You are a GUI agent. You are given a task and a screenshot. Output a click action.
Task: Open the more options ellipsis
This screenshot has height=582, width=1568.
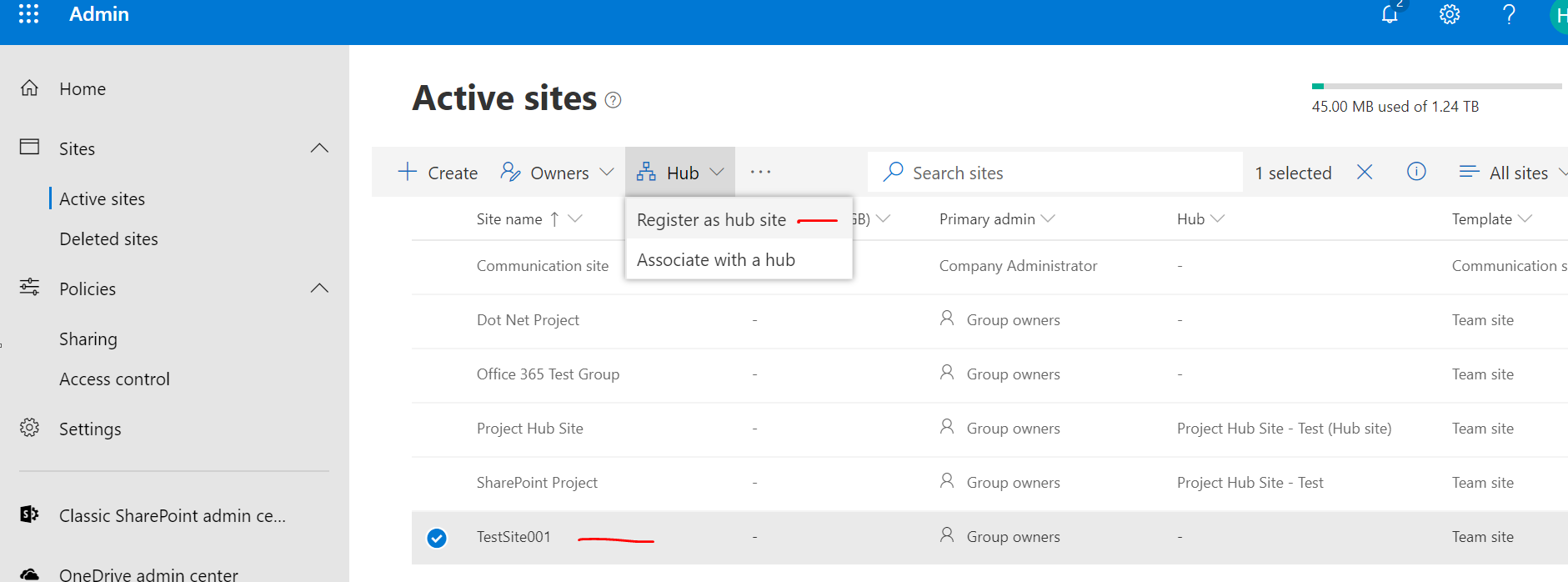(760, 172)
